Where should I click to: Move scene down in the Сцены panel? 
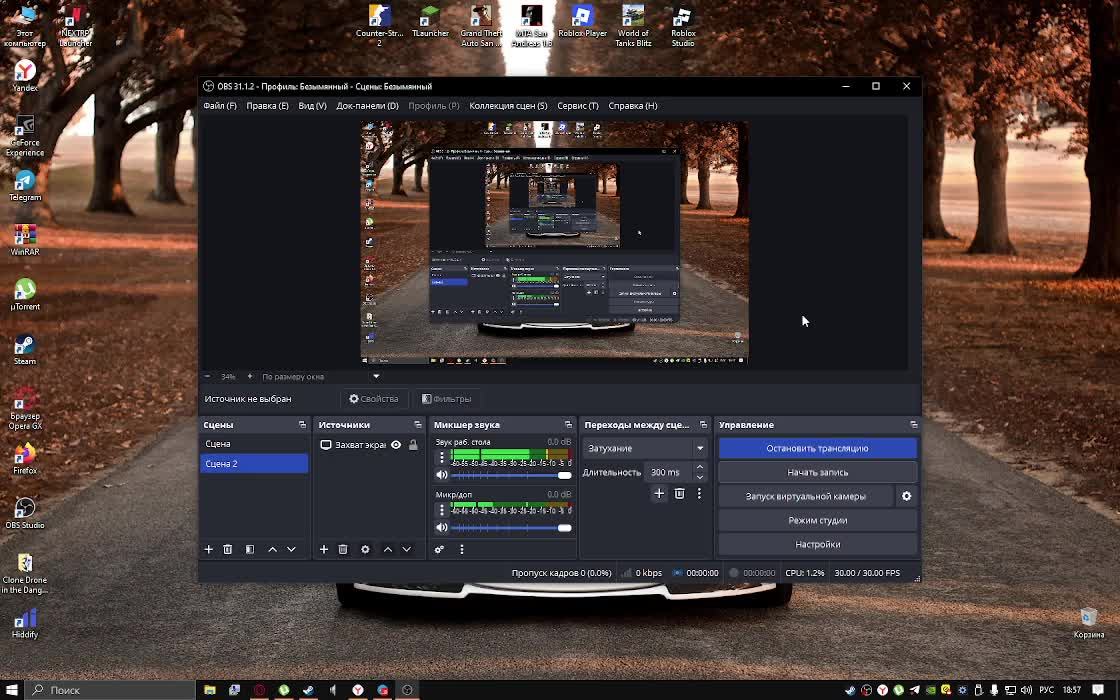(291, 549)
